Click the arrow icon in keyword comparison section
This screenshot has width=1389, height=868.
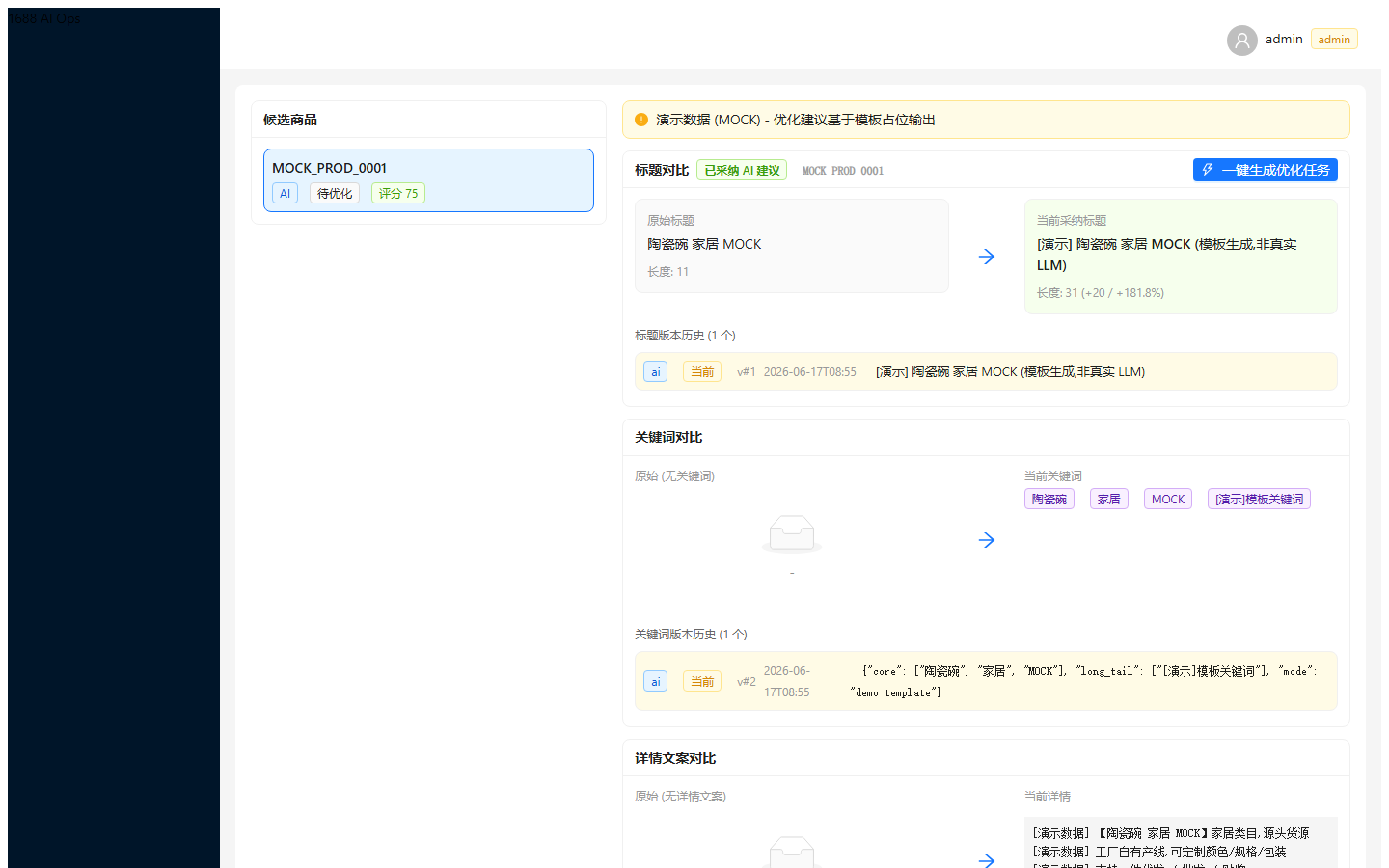tap(987, 540)
